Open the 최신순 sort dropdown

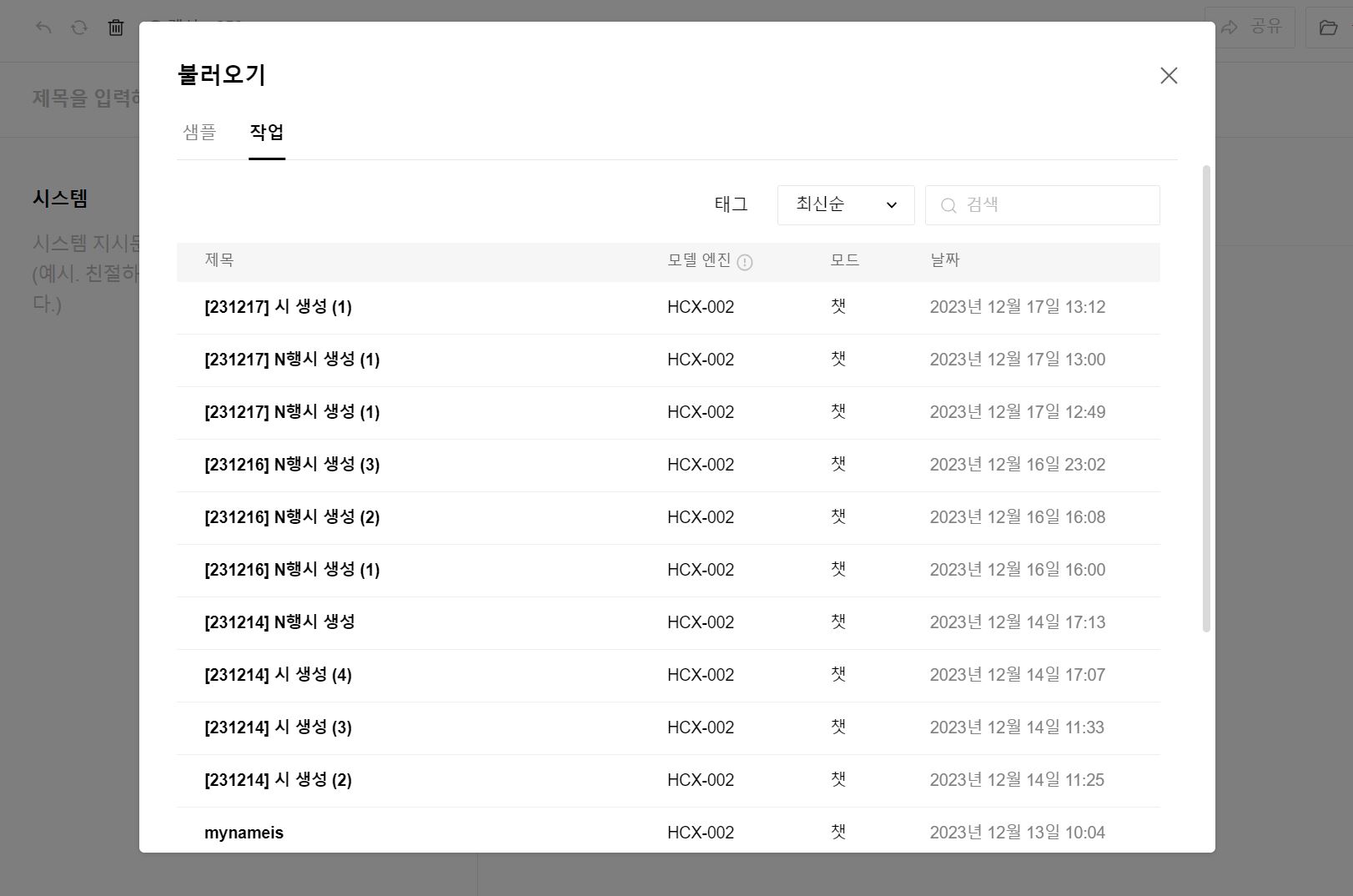click(846, 204)
